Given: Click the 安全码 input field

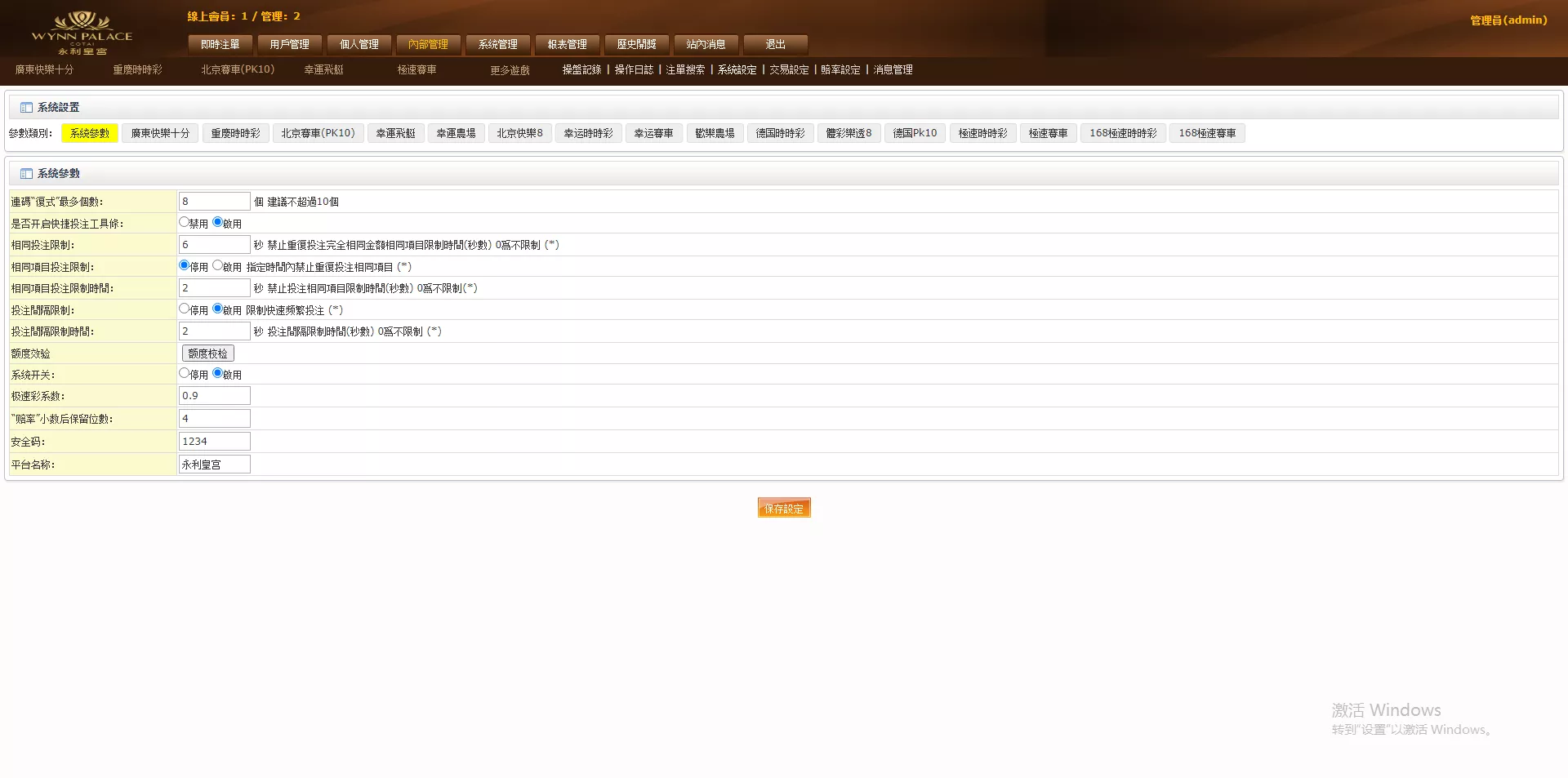Looking at the screenshot, I should click(x=214, y=441).
